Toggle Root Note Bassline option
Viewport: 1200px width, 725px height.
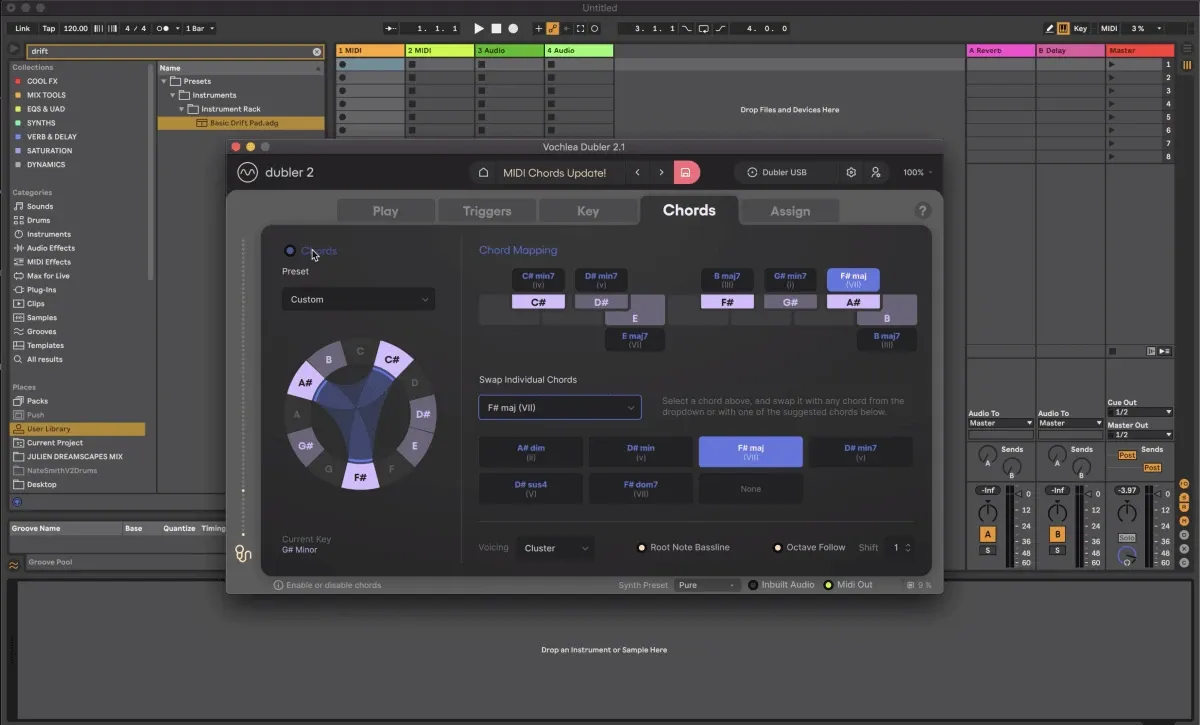(x=642, y=548)
